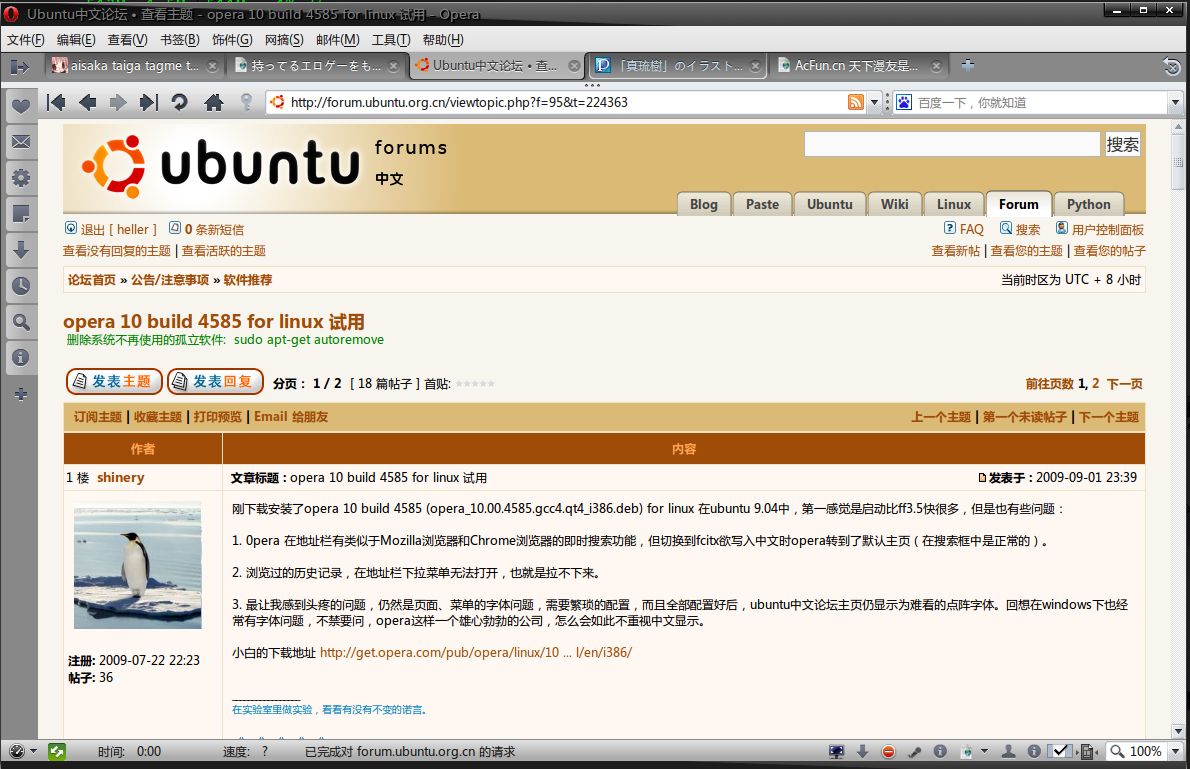
Task: Click the monitor icon in status bar
Action: [x=836, y=752]
